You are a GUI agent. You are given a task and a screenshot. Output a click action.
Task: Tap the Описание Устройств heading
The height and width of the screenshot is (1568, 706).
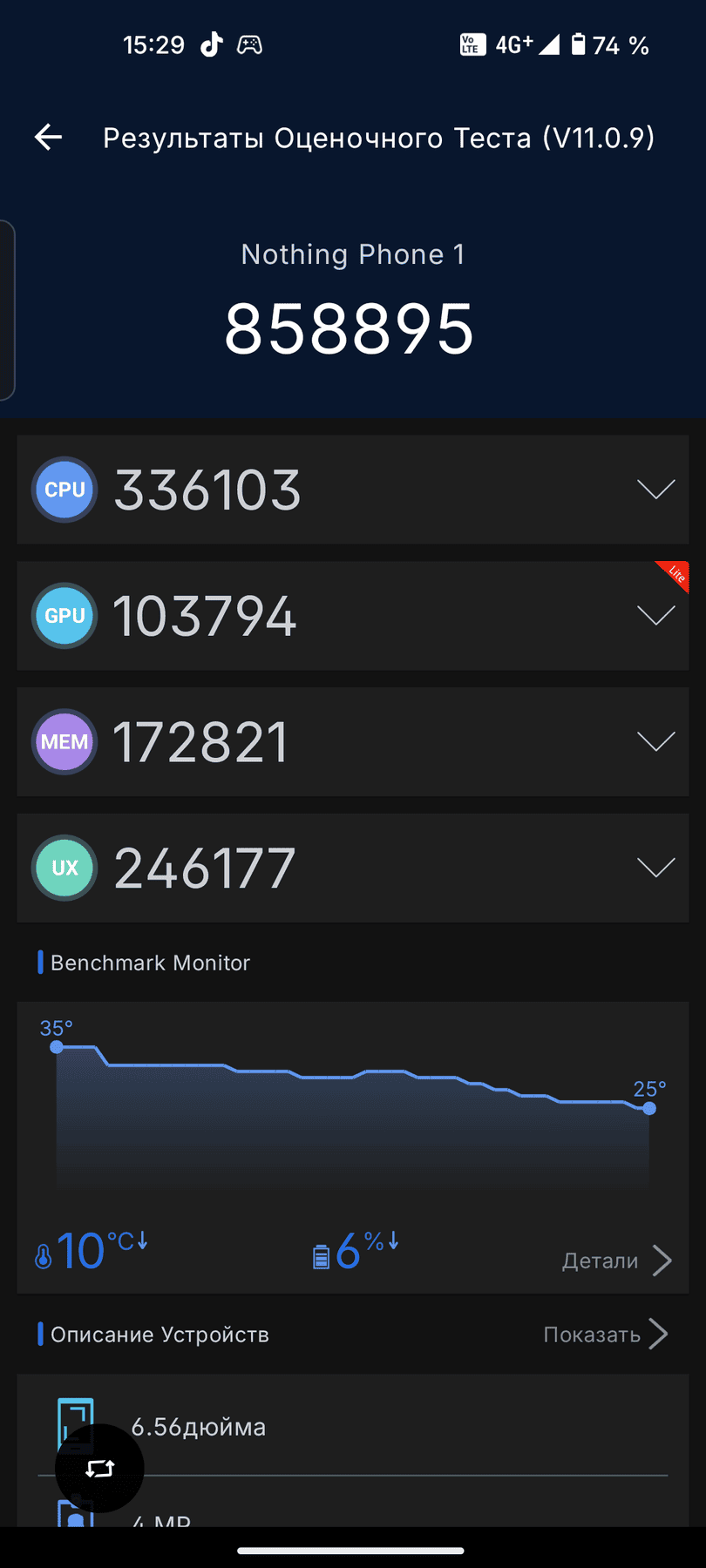click(160, 1335)
